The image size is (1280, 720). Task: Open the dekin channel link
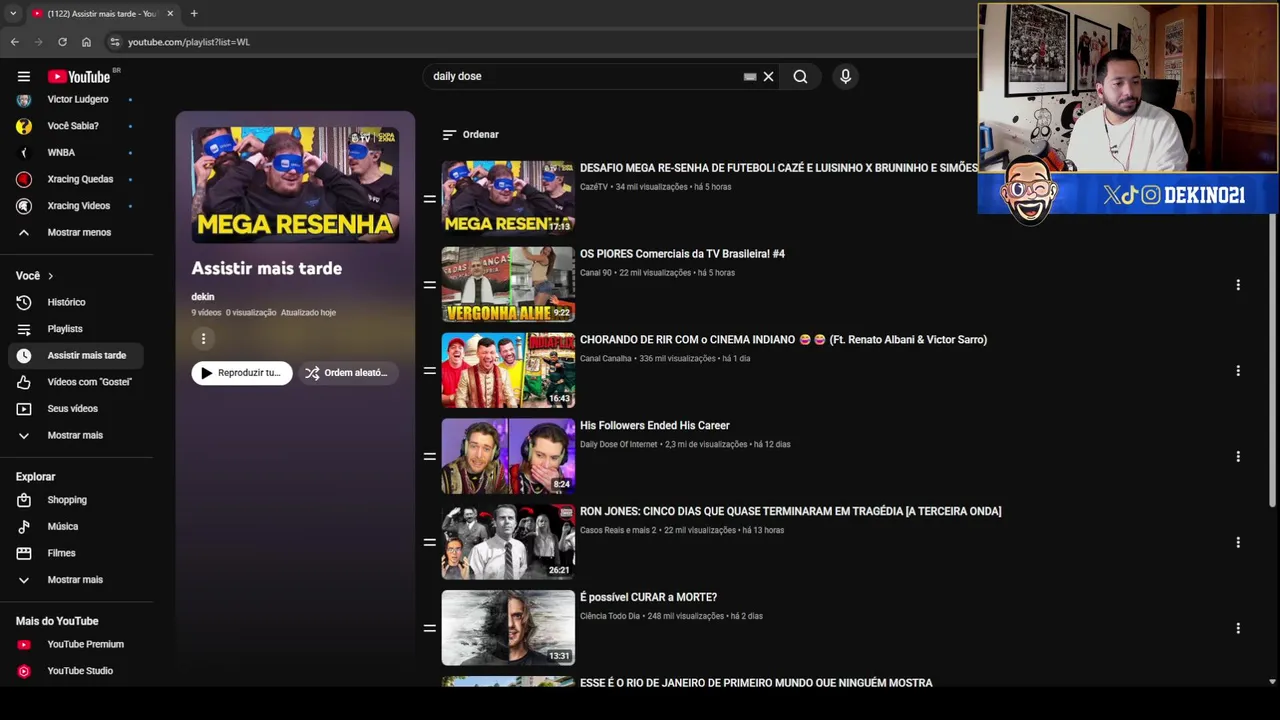point(203,297)
